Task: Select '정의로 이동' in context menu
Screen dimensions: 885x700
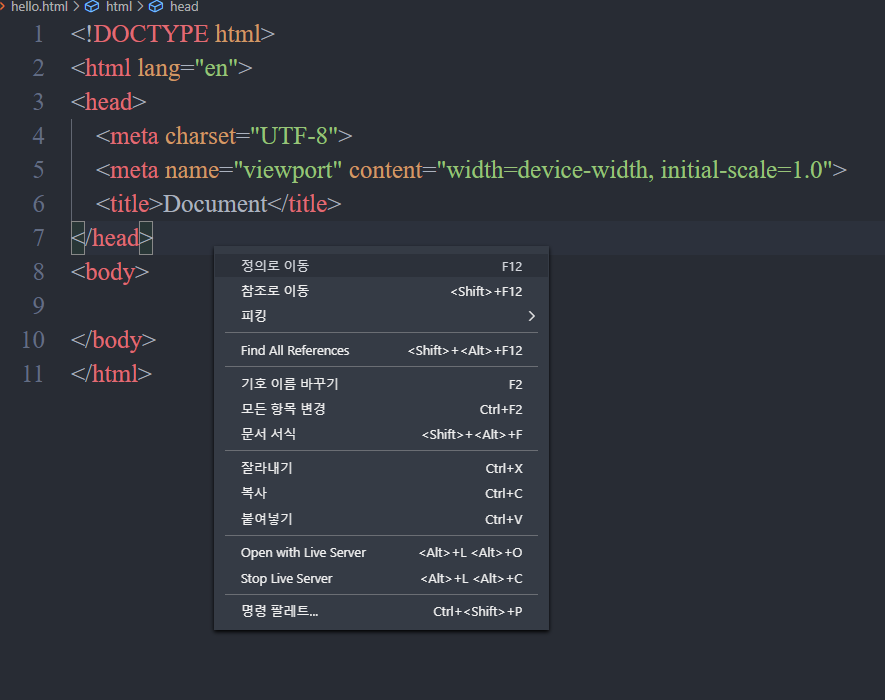Action: 381,266
